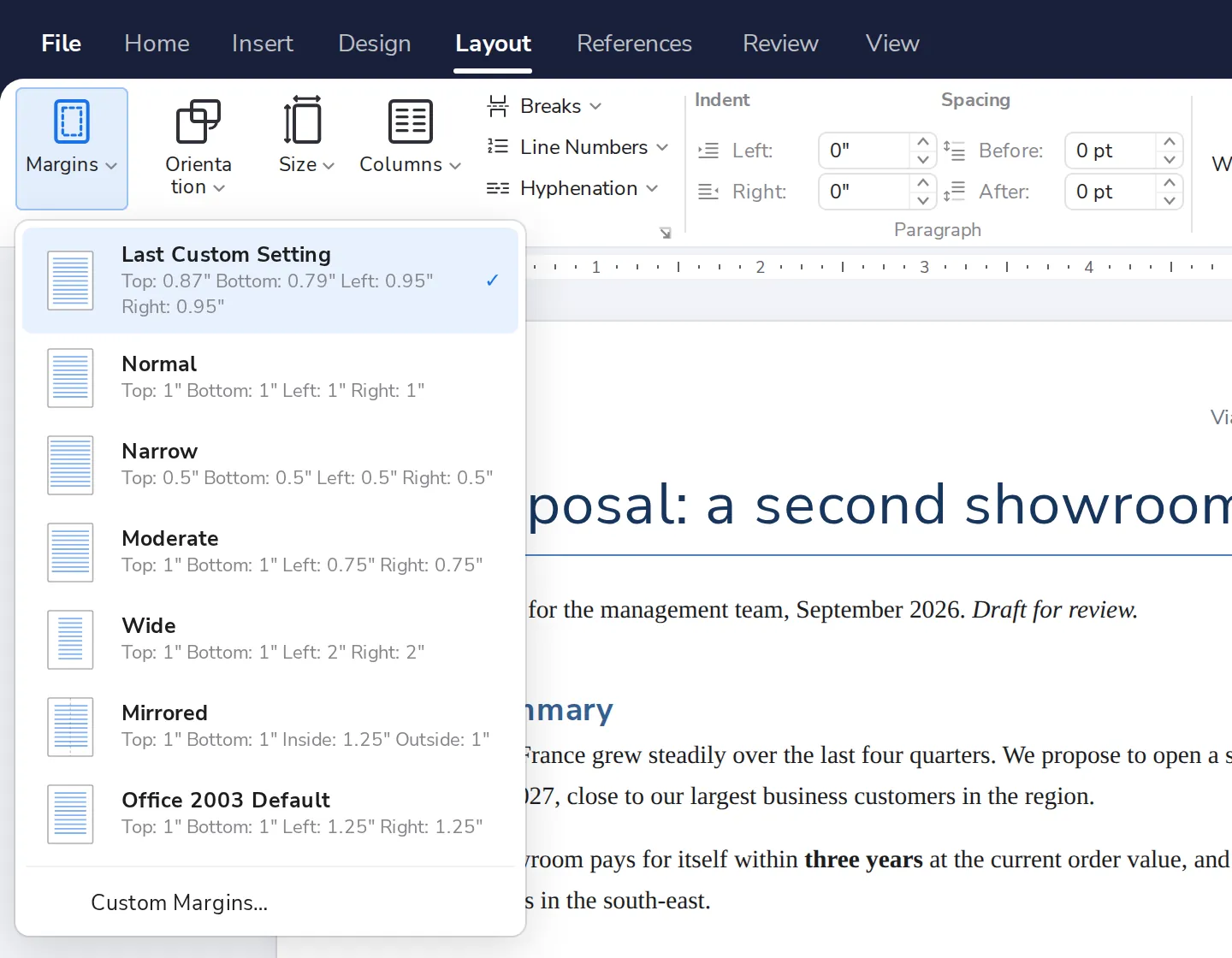Switch to the Insert tab
Image resolution: width=1232 pixels, height=958 pixels.
pyautogui.click(x=262, y=43)
